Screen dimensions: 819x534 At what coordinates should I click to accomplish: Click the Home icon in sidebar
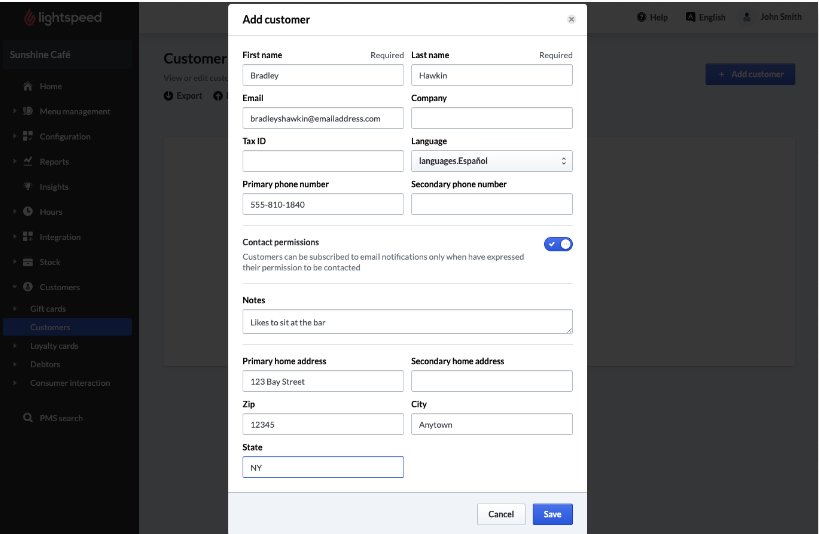(x=28, y=86)
